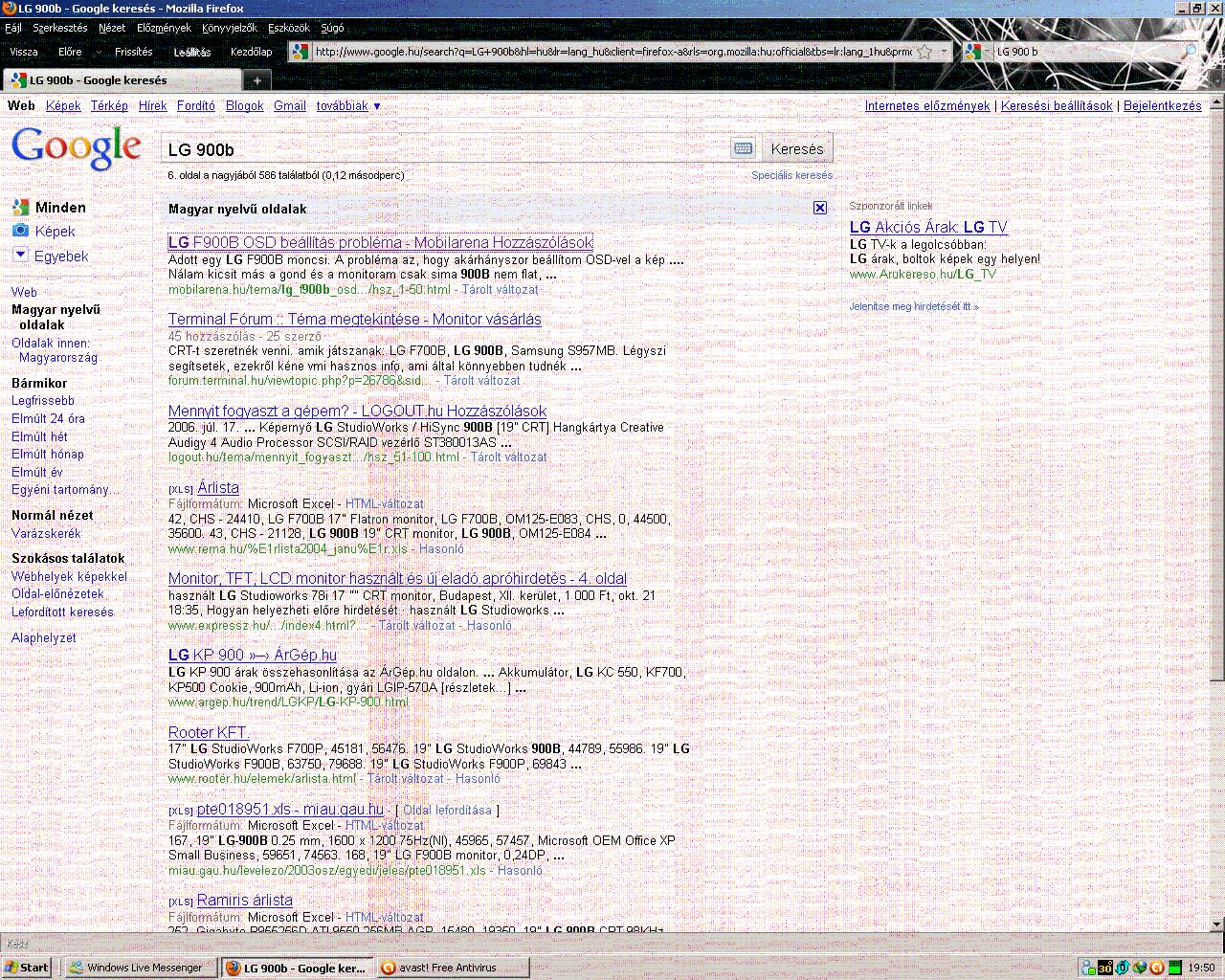
Task: Click the green monitor tray icon
Action: coord(1174,968)
